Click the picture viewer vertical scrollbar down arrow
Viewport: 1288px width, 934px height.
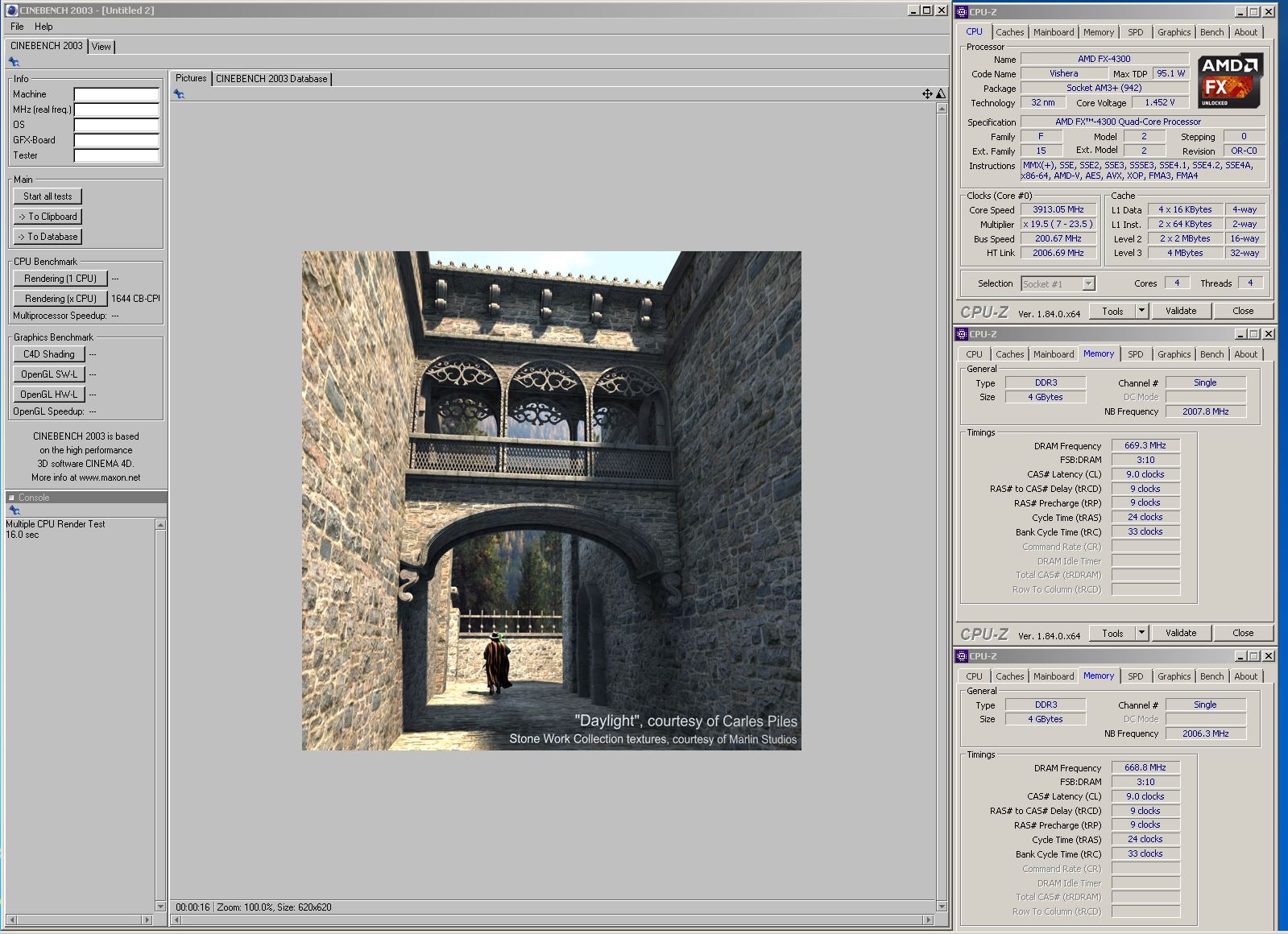click(942, 907)
